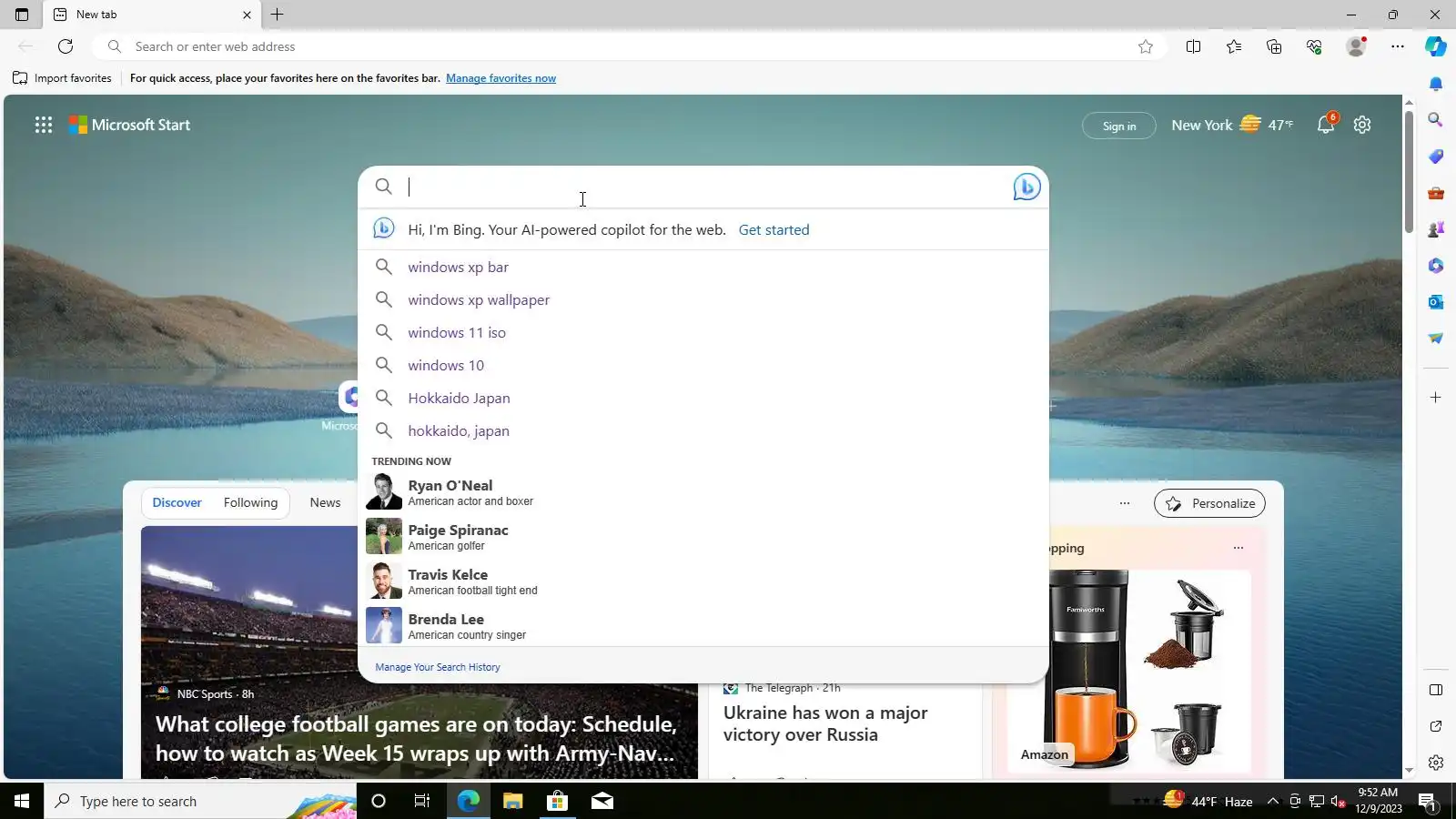
Task: Open the Microsoft Start app launcher grid
Action: point(44,125)
